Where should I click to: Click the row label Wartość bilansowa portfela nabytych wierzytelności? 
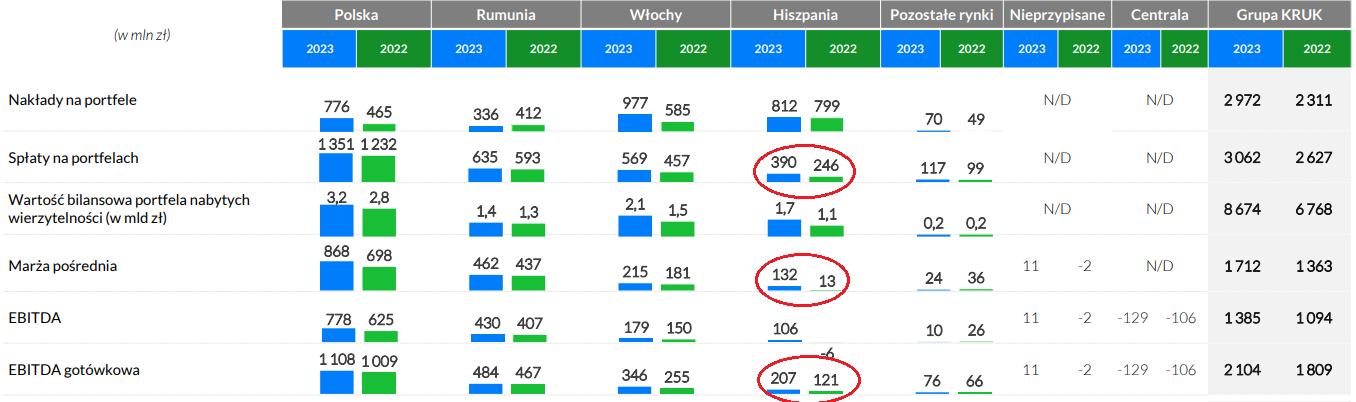[129, 208]
